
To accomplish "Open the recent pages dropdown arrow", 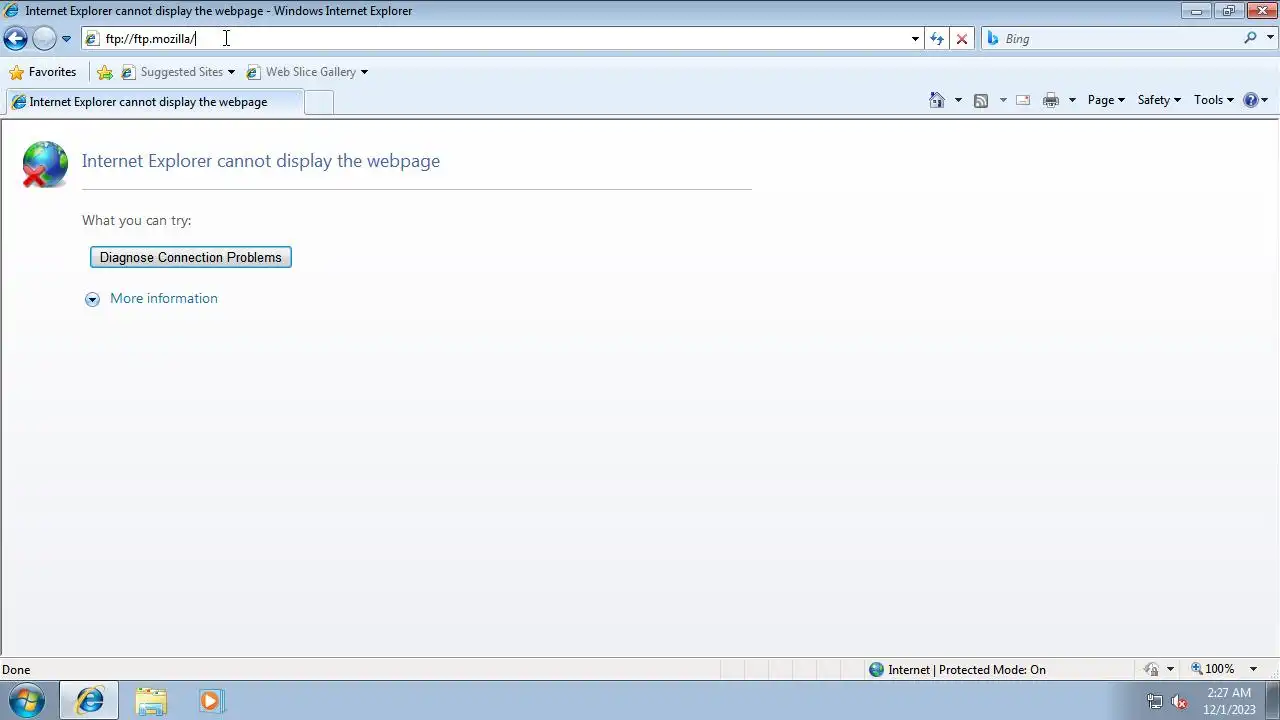I will (x=66, y=39).
